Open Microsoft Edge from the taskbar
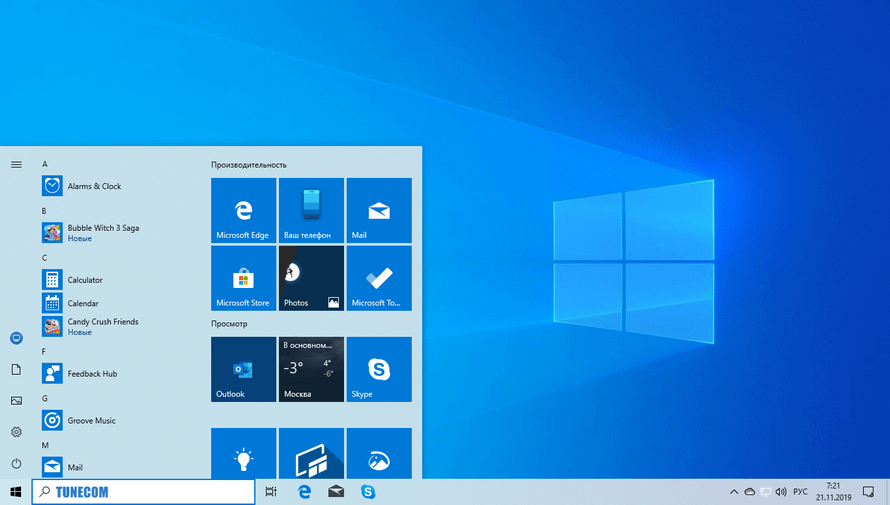 coord(304,492)
